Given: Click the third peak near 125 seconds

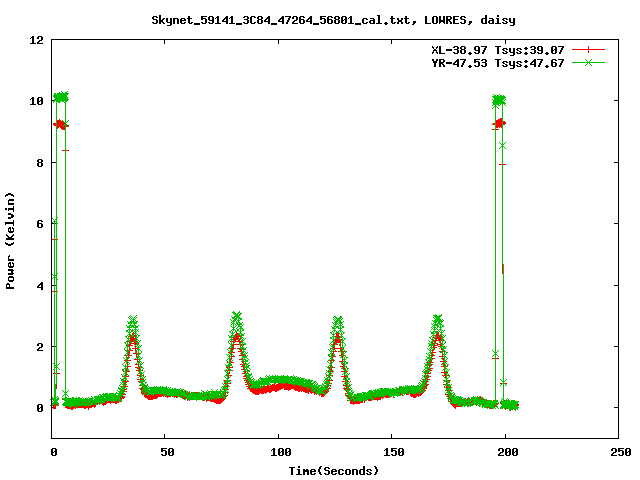Looking at the screenshot, I should click(338, 320).
